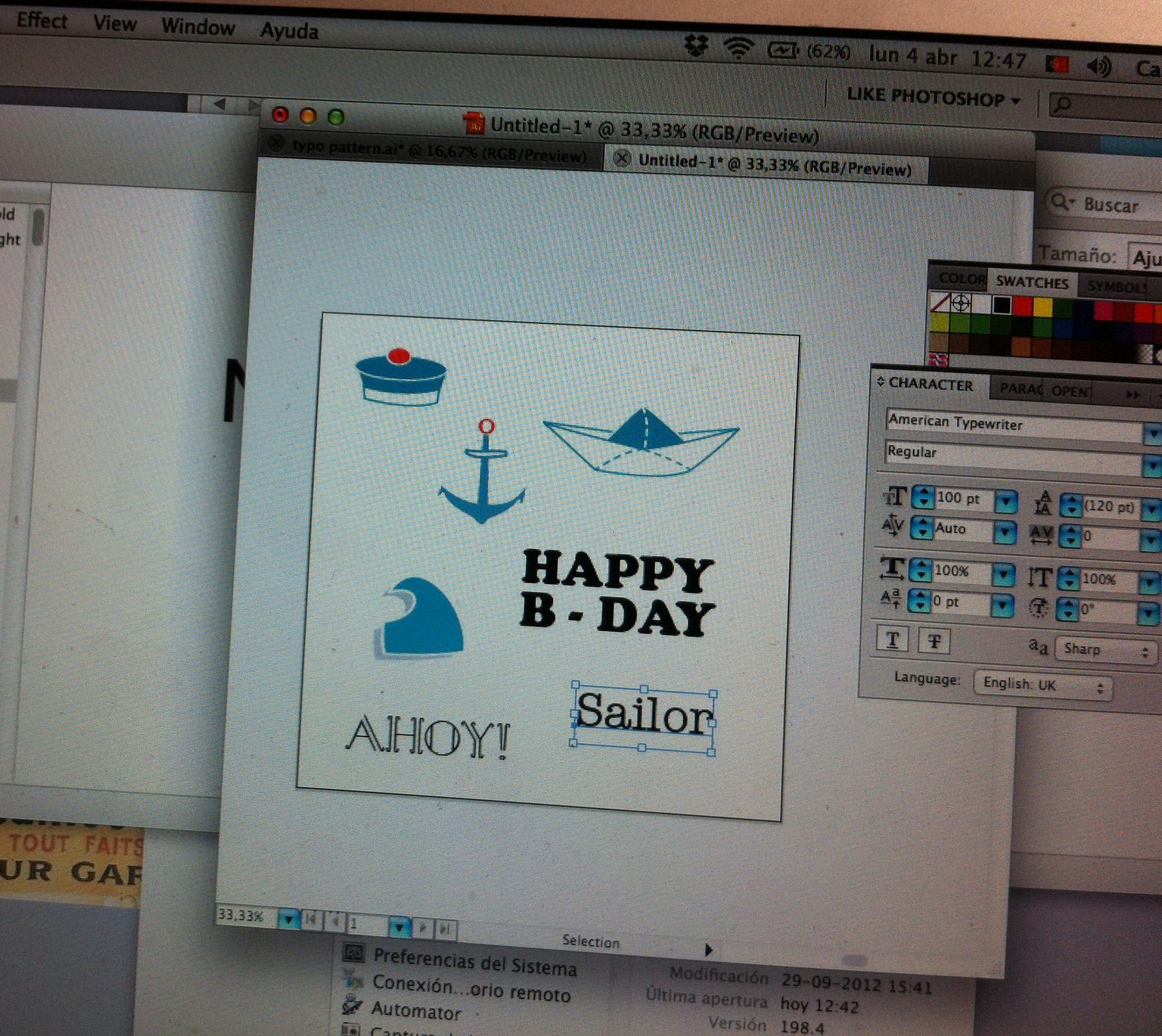The image size is (1162, 1036).
Task: Click the rotation stepper arrows
Action: click(1066, 609)
